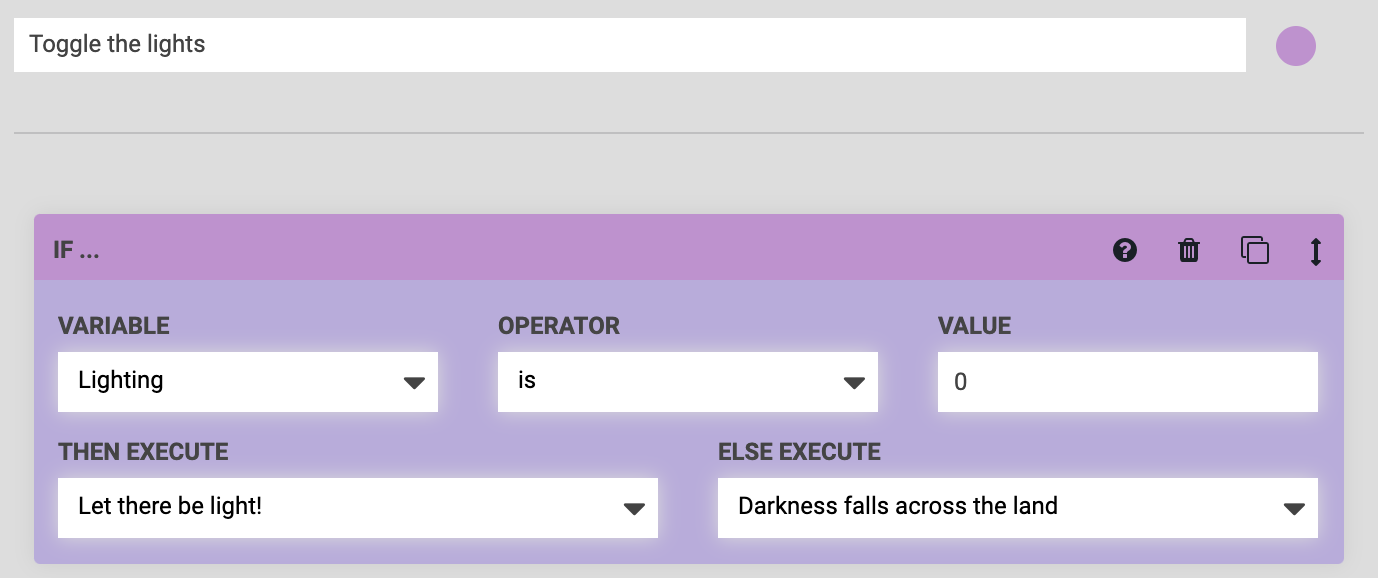Duplicate the IF condition block
1378x578 pixels.
[x=1254, y=250]
